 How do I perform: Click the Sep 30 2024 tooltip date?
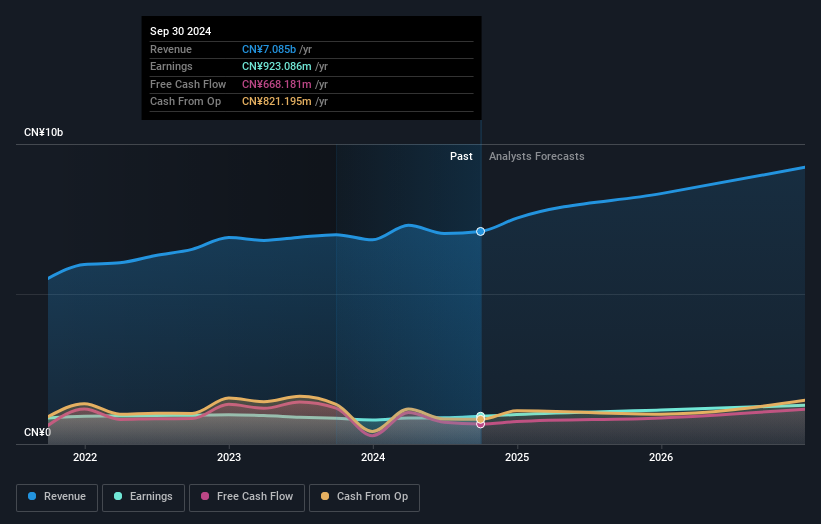(x=181, y=31)
